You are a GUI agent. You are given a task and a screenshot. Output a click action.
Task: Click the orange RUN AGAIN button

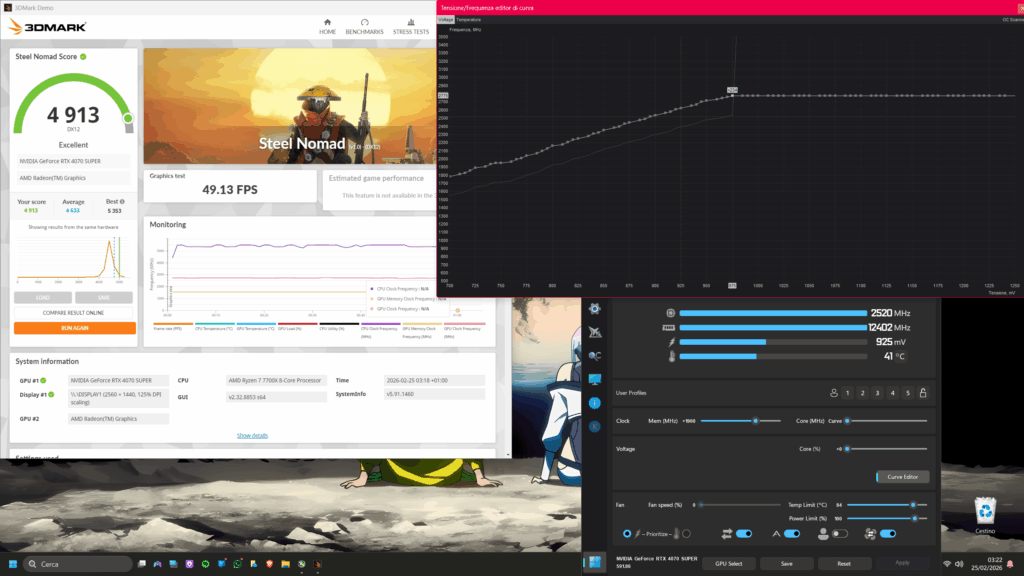(75, 328)
